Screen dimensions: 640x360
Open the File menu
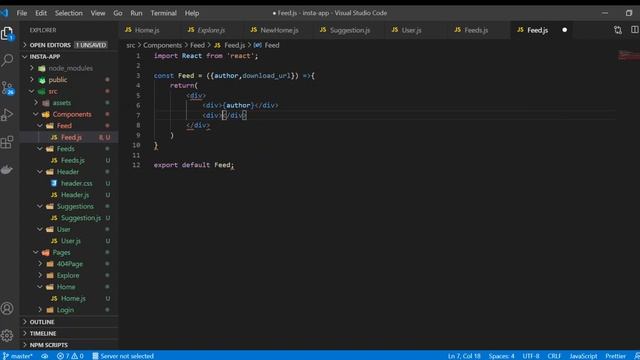22,13
